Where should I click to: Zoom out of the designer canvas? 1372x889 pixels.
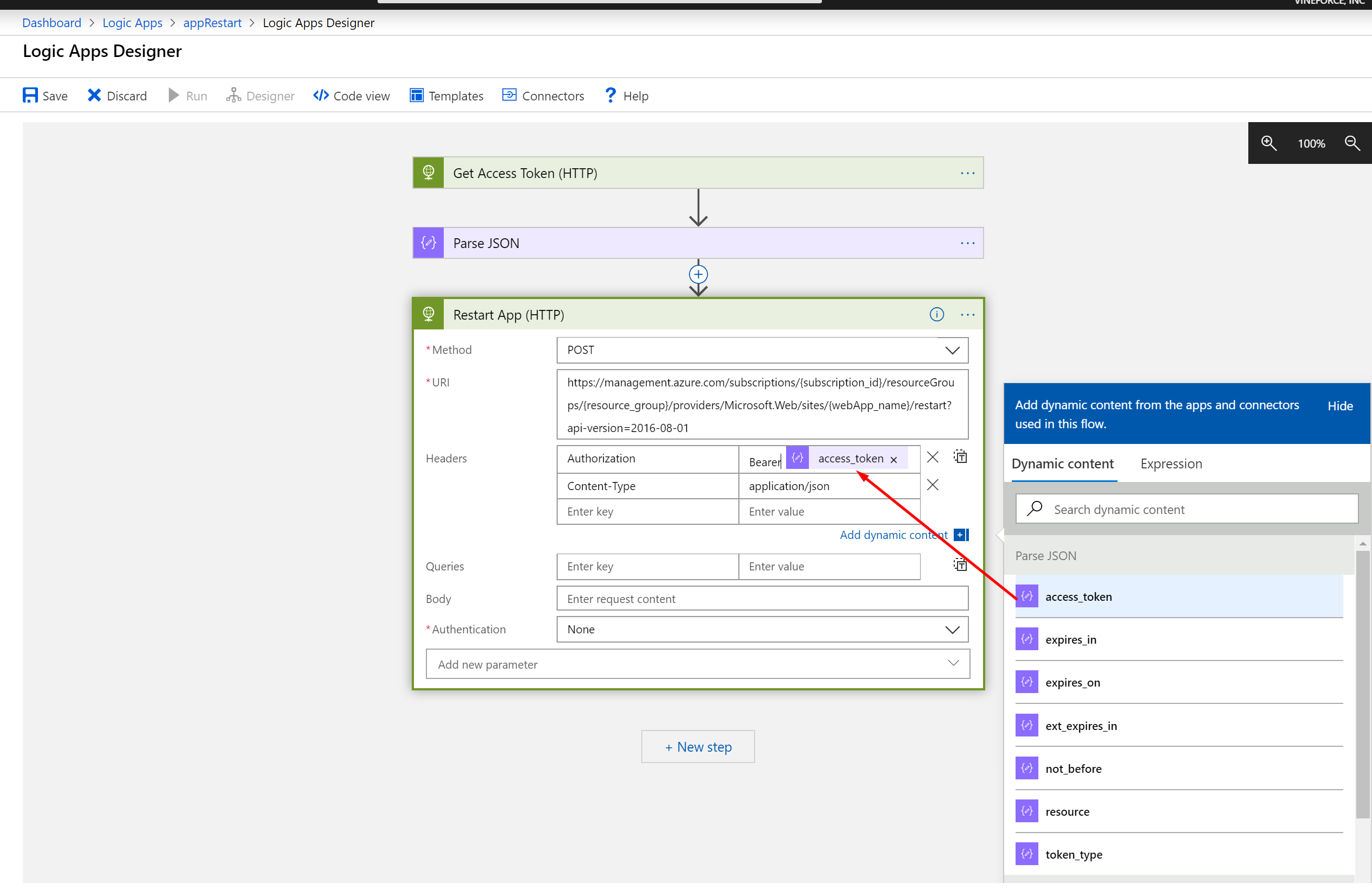[x=1352, y=143]
